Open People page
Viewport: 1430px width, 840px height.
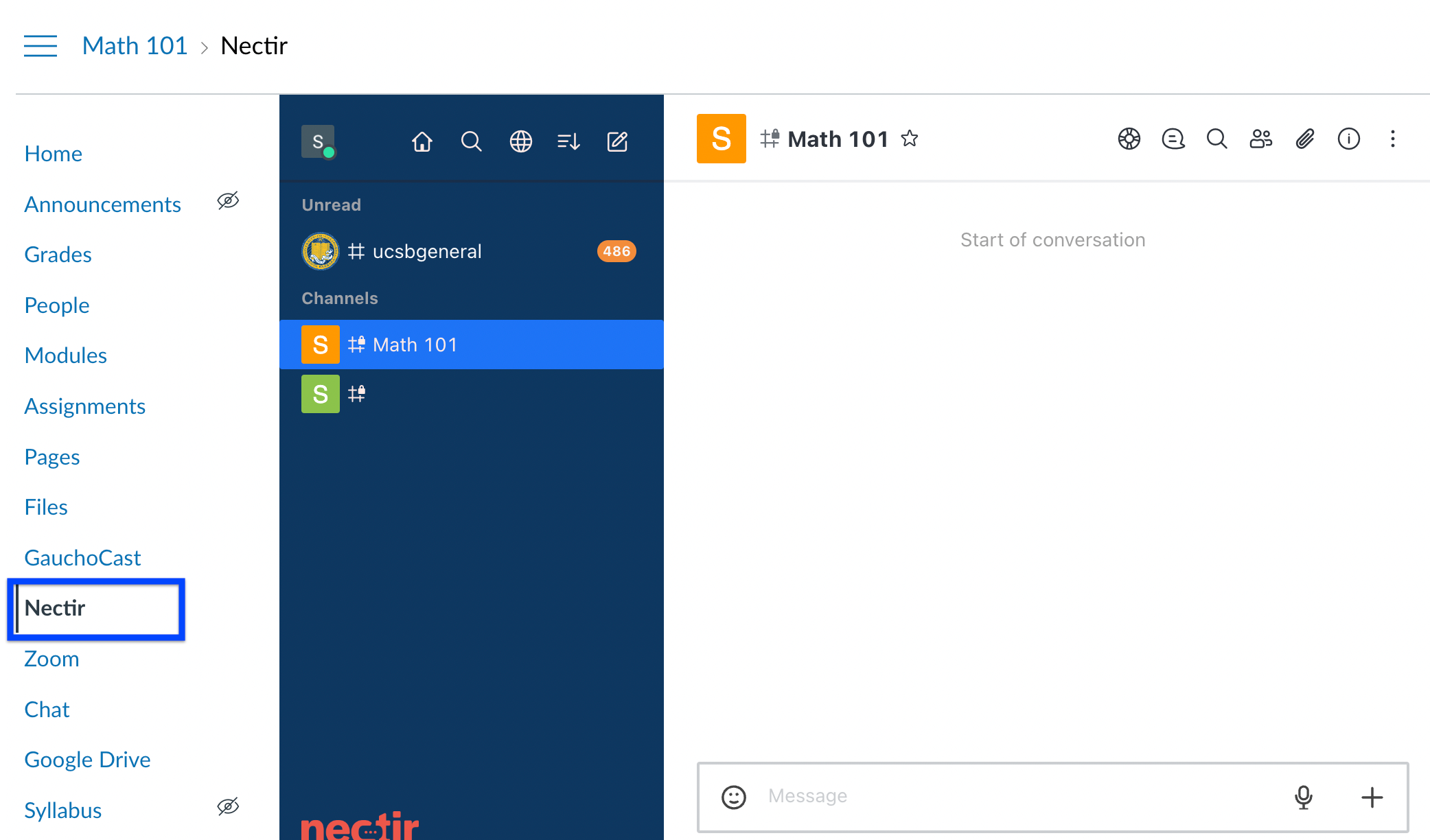click(x=57, y=305)
